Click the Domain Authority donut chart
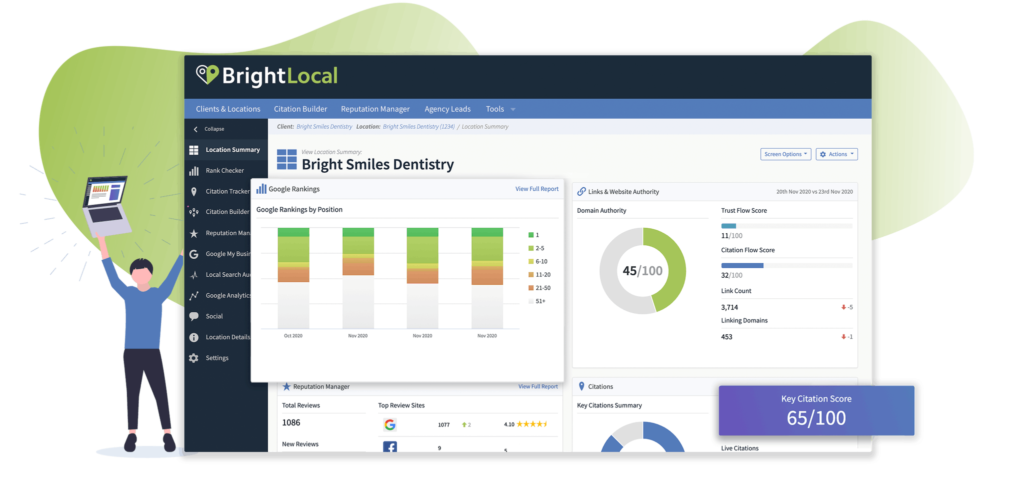Screen dimensions: 1024x478 [643, 270]
